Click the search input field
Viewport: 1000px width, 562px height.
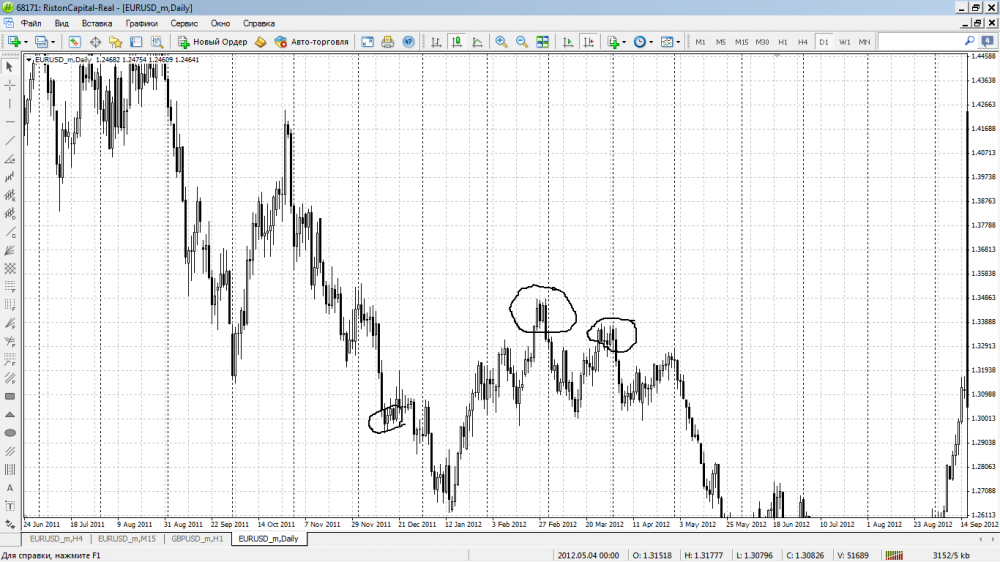point(920,42)
